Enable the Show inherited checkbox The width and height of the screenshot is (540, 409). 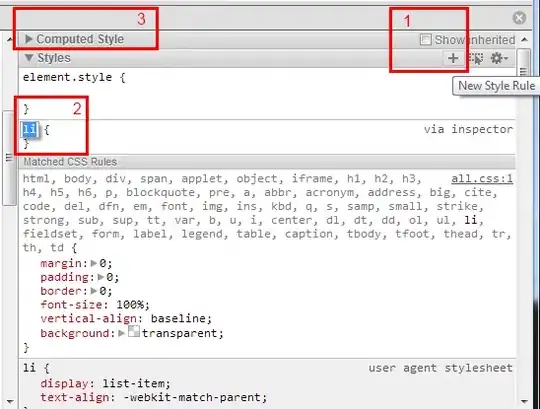pos(425,40)
